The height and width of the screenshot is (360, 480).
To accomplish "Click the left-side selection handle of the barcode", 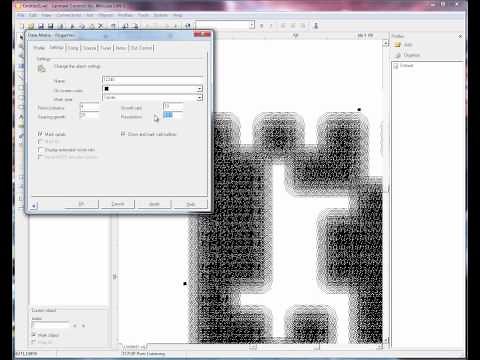I will coord(185,284).
